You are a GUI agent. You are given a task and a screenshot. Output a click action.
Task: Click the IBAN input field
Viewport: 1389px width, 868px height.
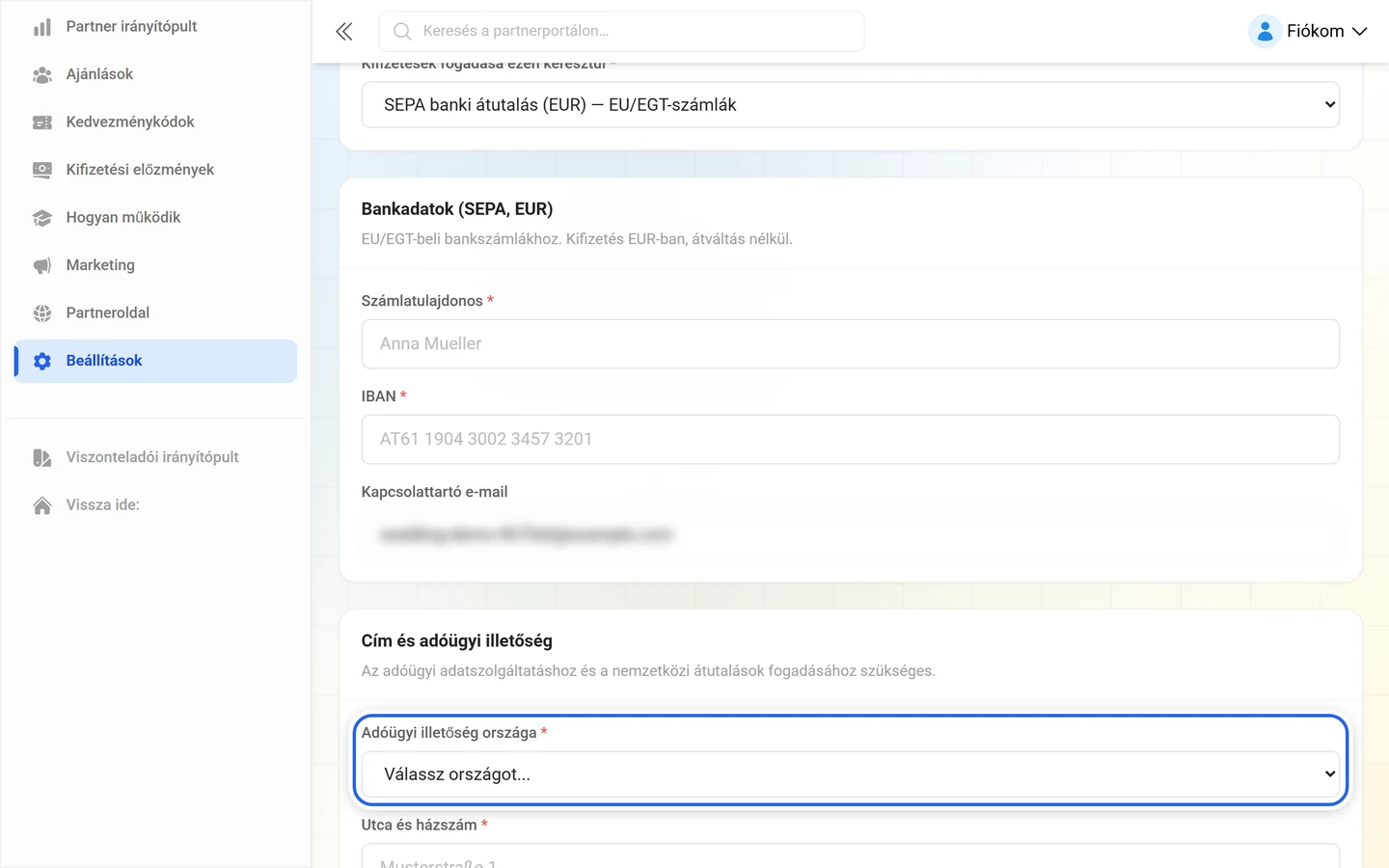click(851, 440)
